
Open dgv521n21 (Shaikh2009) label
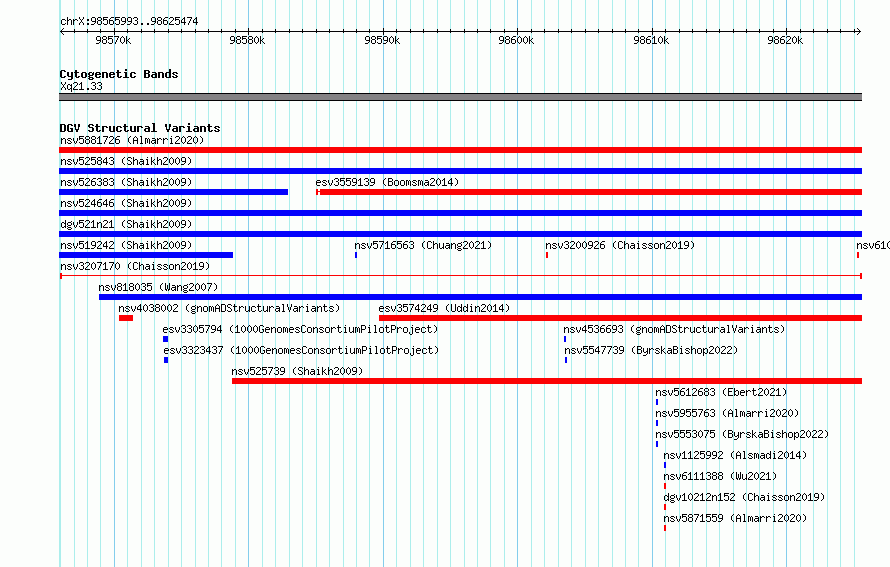click(x=126, y=224)
